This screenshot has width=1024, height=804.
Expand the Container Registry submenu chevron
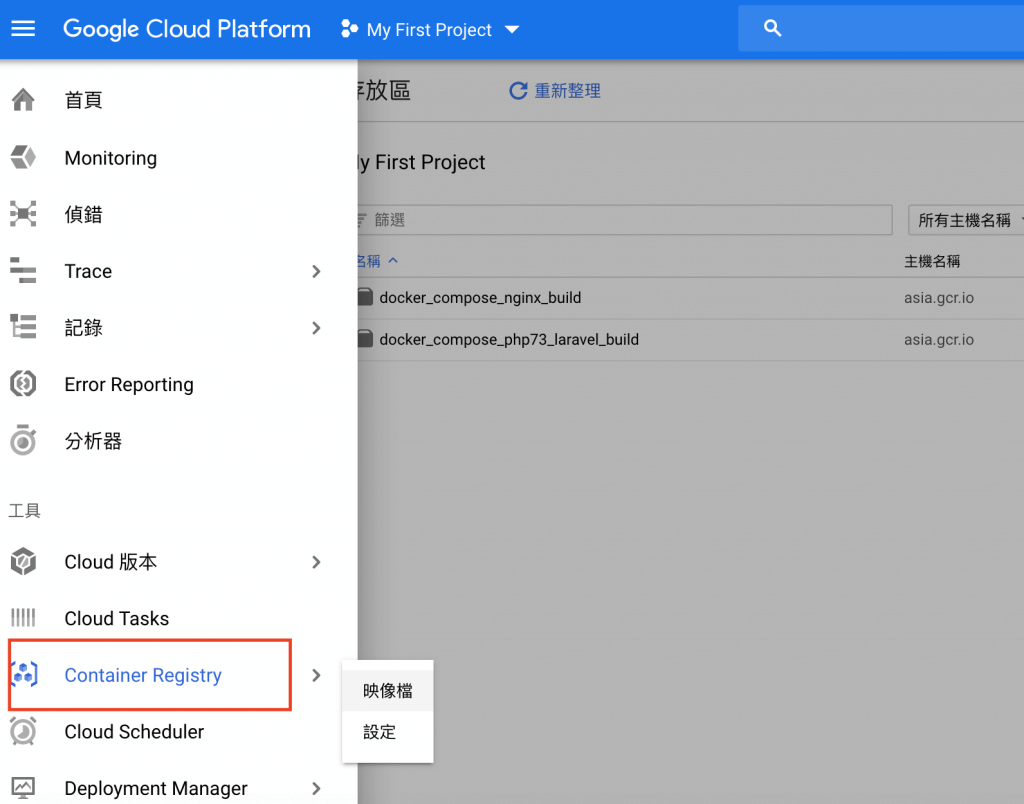point(316,675)
